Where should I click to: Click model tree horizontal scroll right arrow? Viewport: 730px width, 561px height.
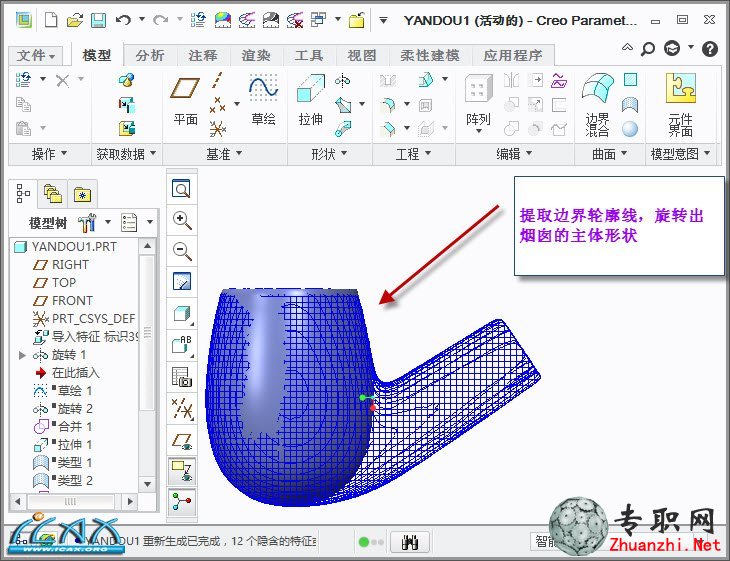[130, 501]
